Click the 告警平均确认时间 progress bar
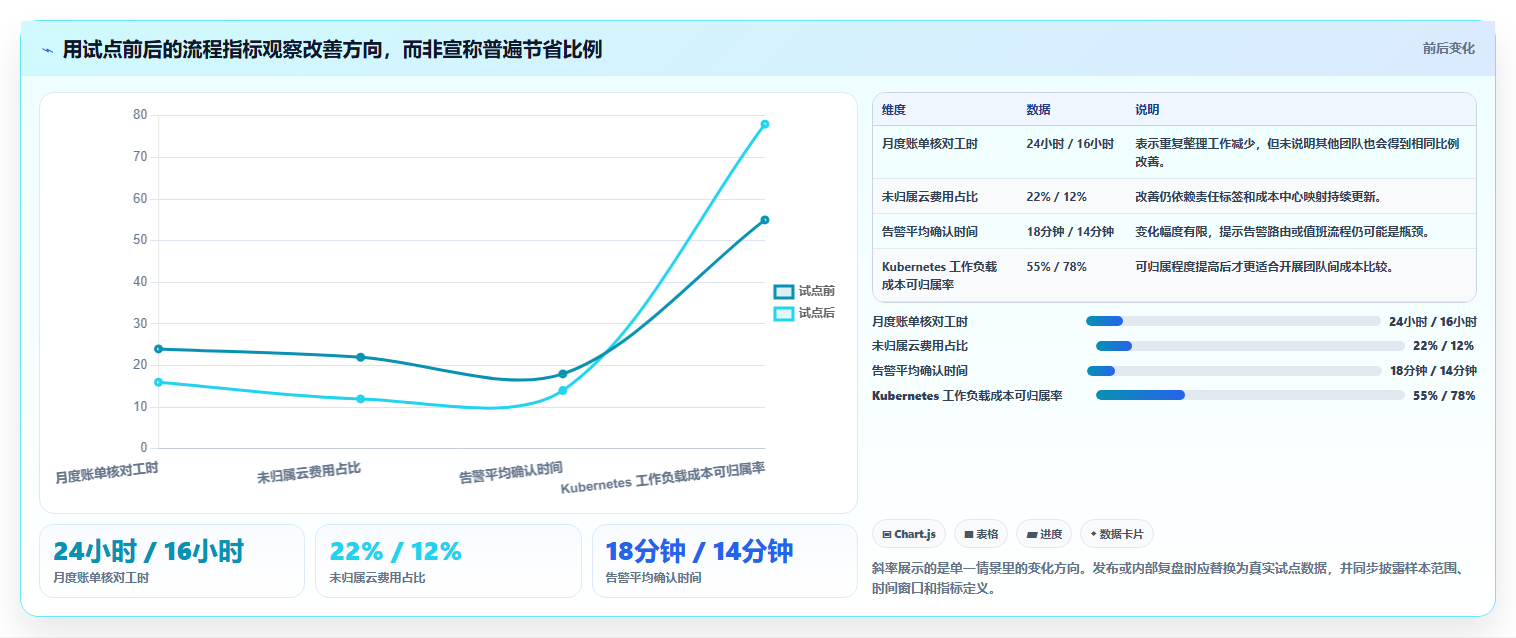Viewport: 1516px width, 638px height. (1234, 371)
